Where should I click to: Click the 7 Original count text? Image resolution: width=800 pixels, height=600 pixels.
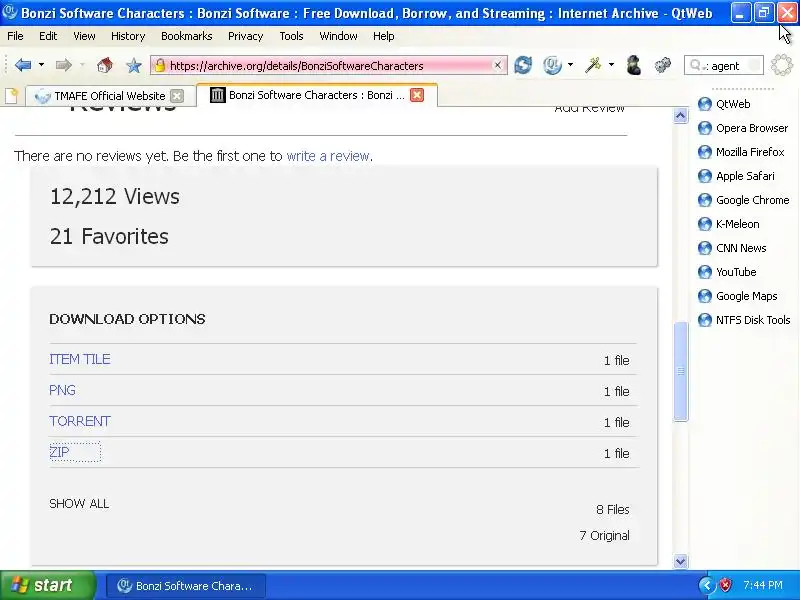click(x=605, y=535)
